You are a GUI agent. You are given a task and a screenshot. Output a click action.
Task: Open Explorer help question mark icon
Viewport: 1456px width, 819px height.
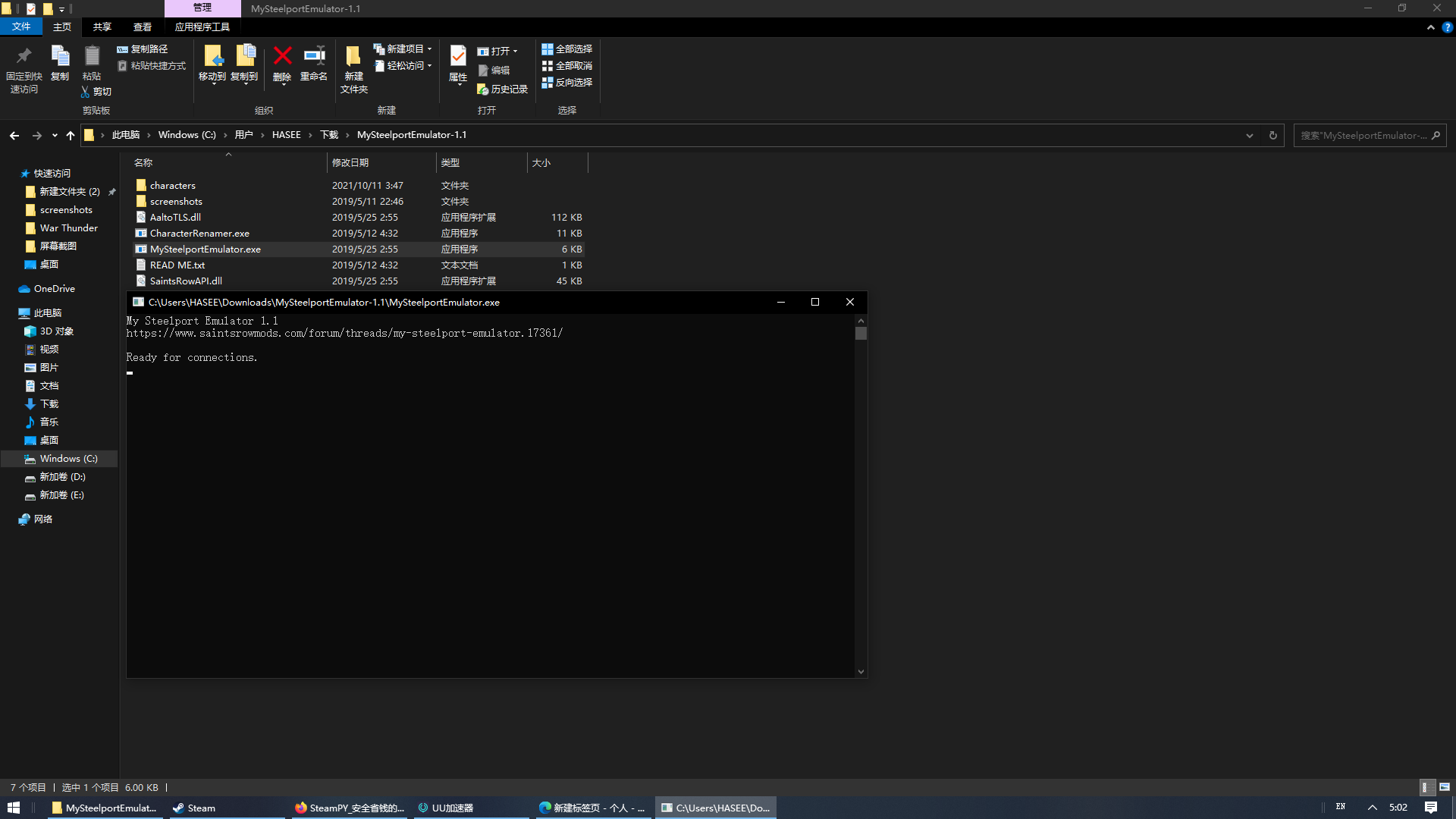(1448, 27)
